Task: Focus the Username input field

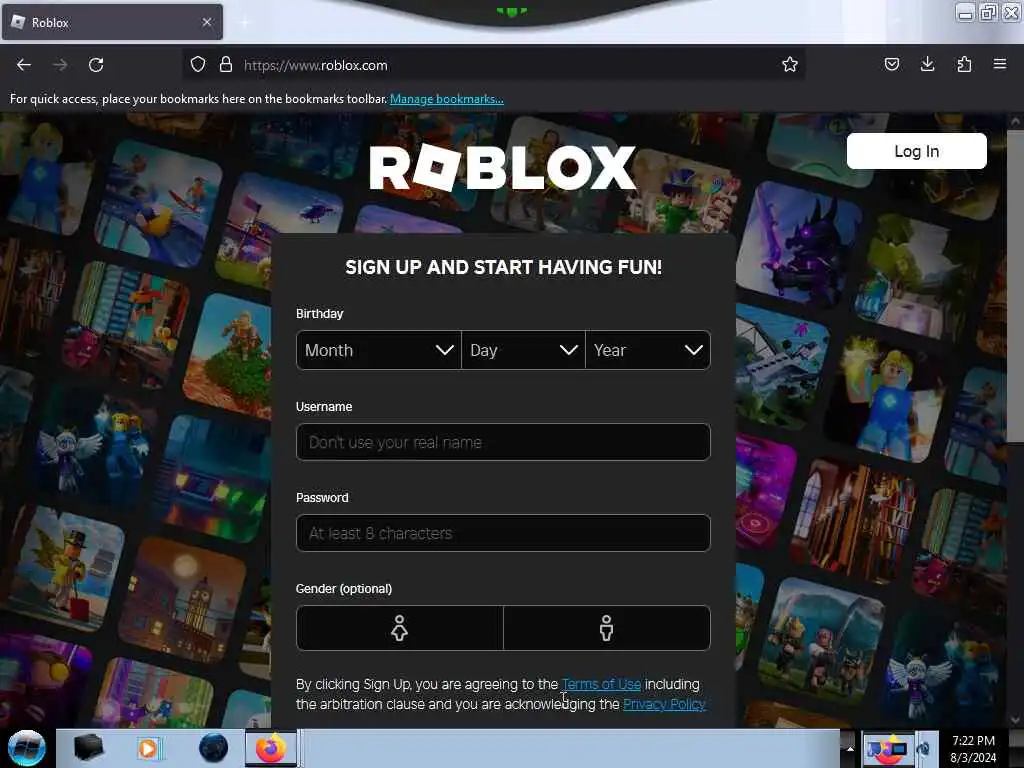Action: tap(503, 442)
